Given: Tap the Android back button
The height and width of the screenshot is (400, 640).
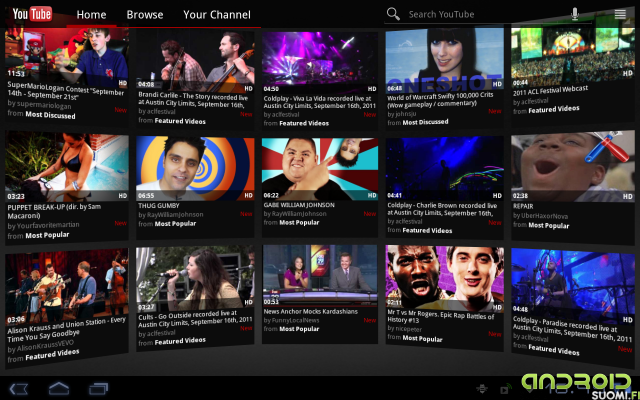Looking at the screenshot, I should tap(18, 389).
